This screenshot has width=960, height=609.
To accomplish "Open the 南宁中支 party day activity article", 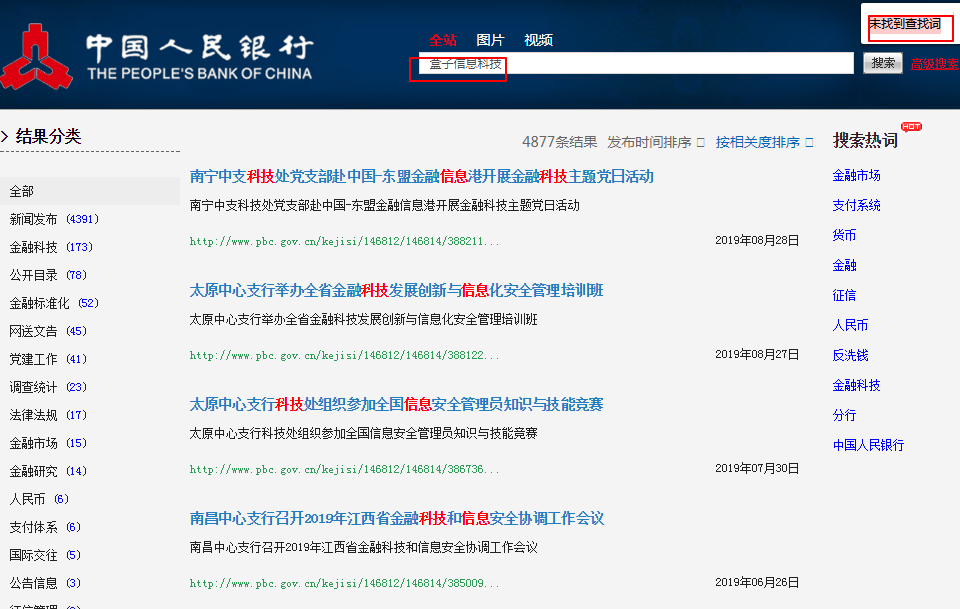I will 420,177.
